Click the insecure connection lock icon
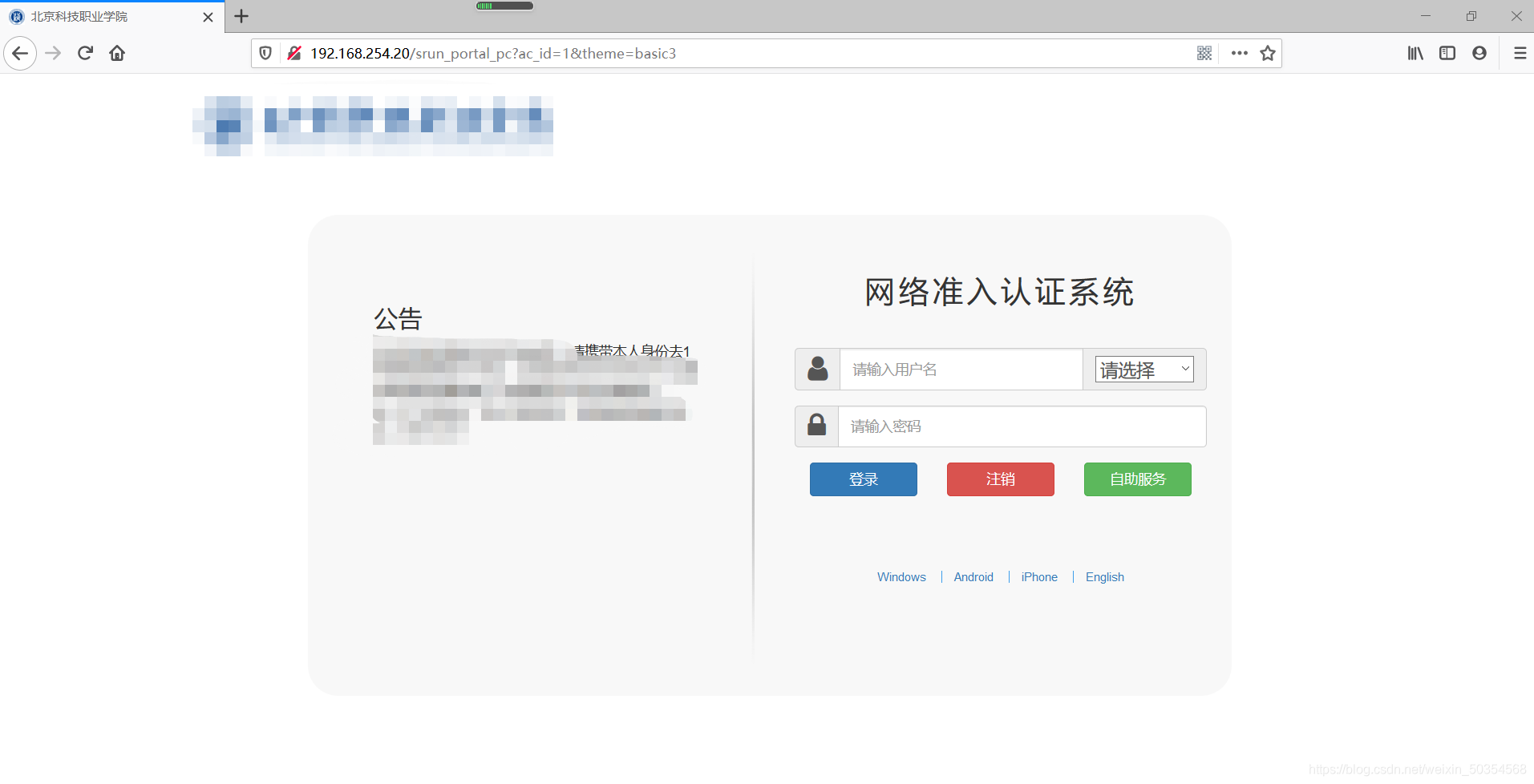 pyautogui.click(x=294, y=54)
